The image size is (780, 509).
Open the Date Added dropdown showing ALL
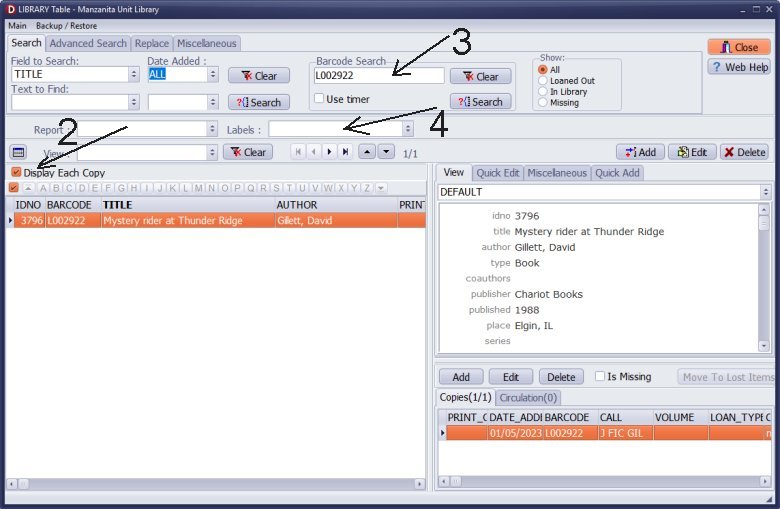(213, 74)
